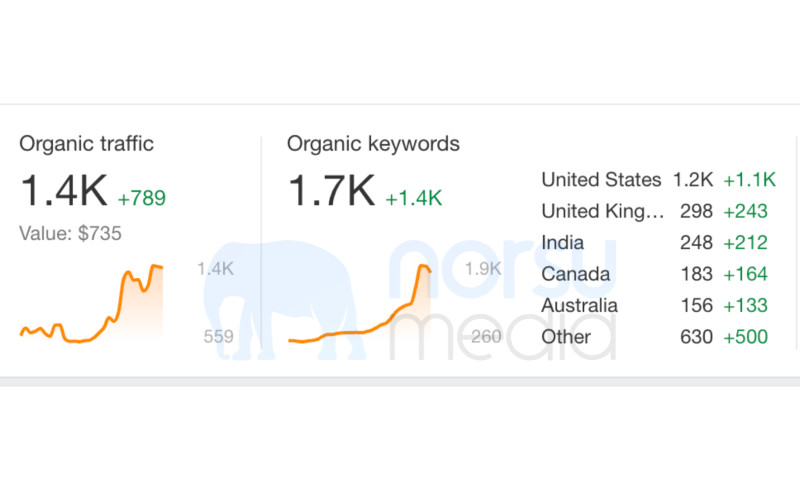Open the Organic traffic heading
This screenshot has width=800, height=480.
(x=86, y=144)
